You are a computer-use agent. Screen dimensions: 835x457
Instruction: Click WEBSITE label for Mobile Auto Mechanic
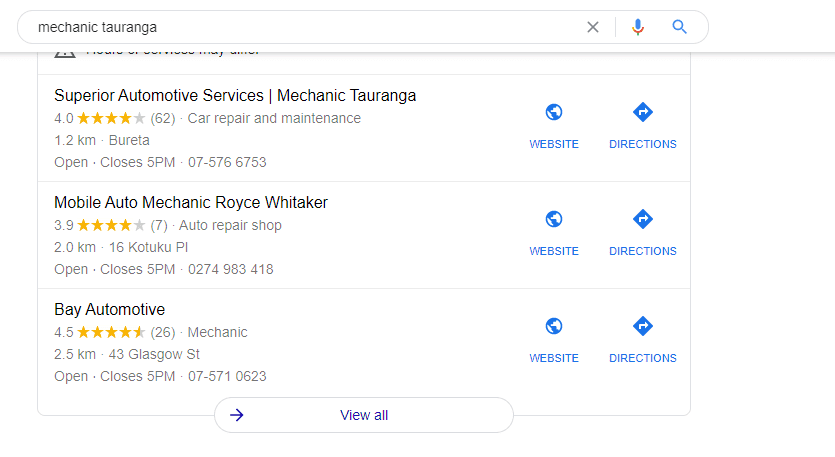[554, 251]
